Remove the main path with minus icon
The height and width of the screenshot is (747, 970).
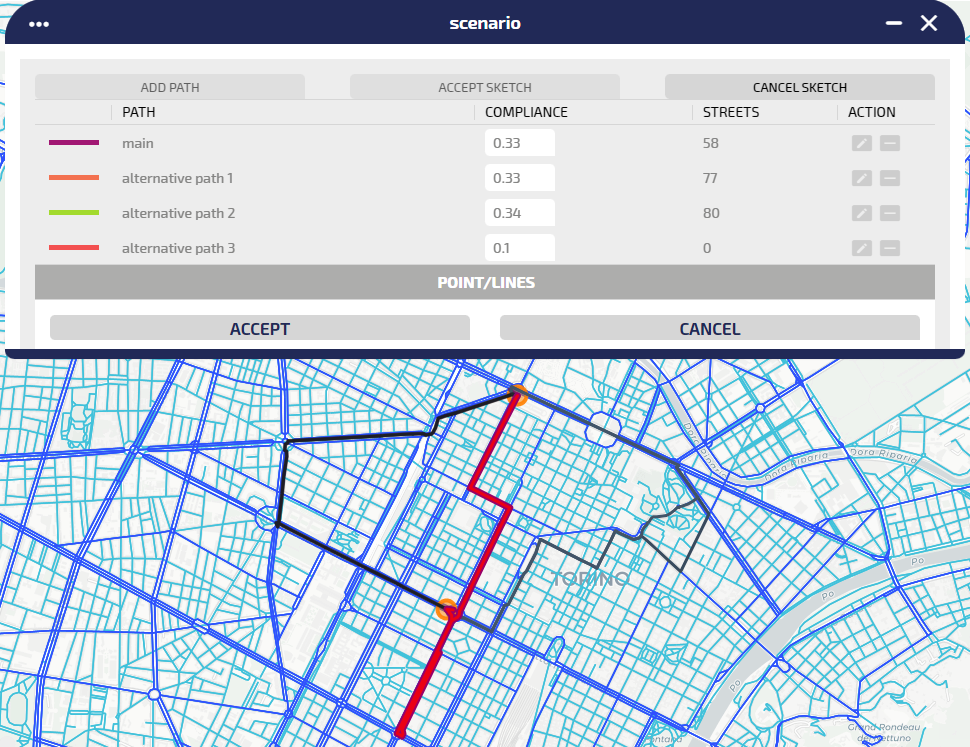[889, 143]
